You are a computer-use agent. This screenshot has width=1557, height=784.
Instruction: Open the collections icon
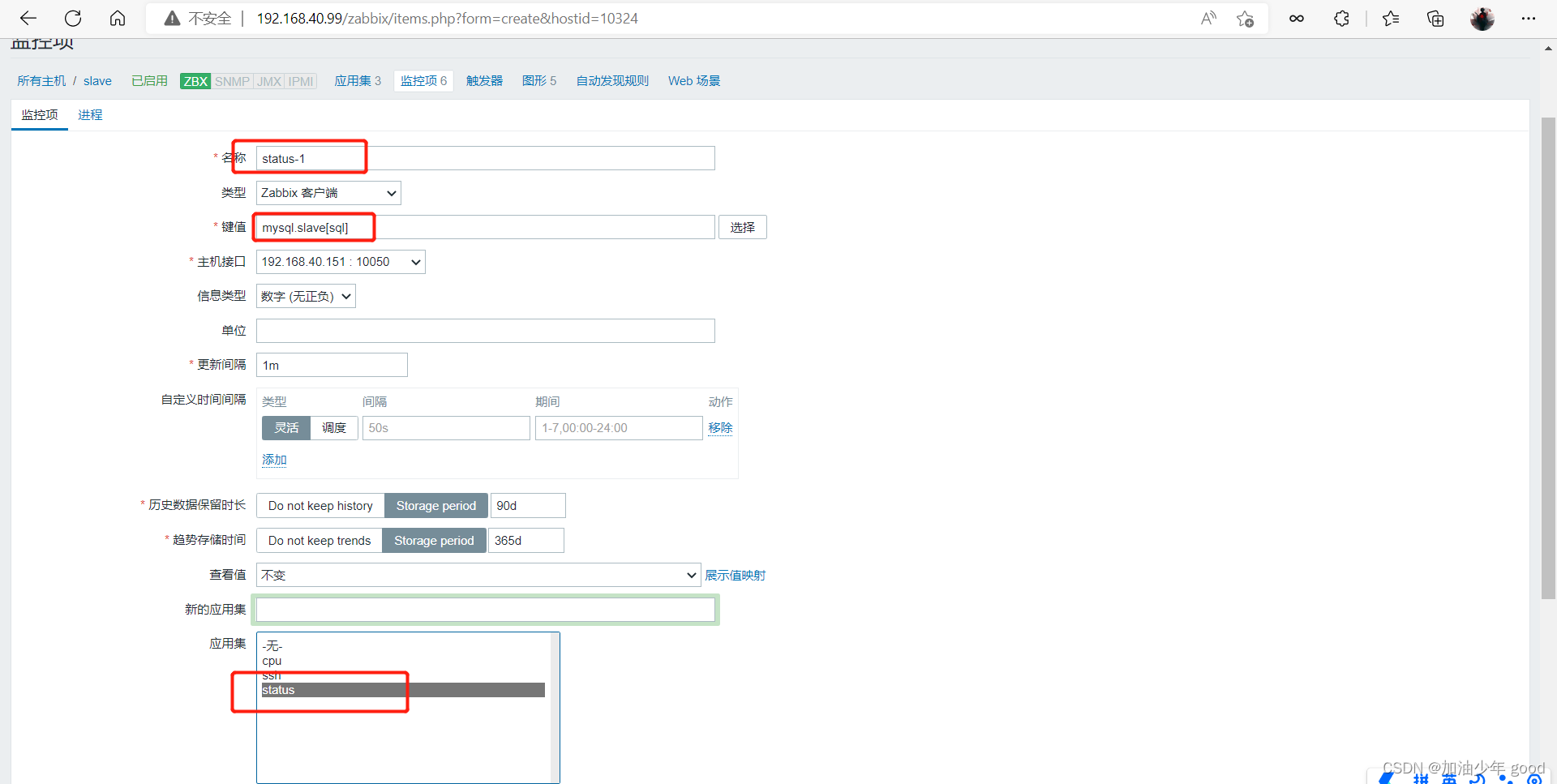pos(1435,18)
